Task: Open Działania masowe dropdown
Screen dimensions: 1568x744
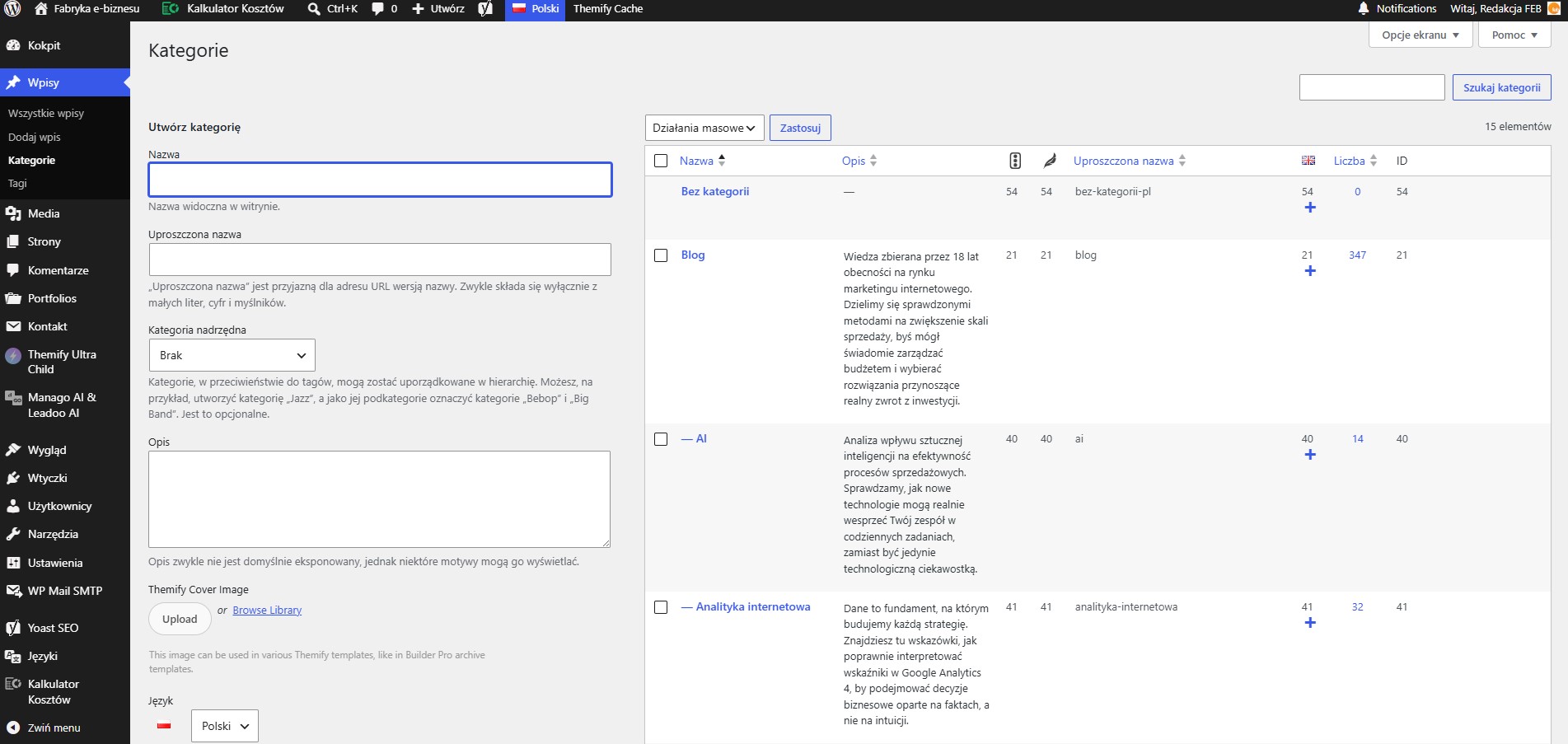Action: 704,129
